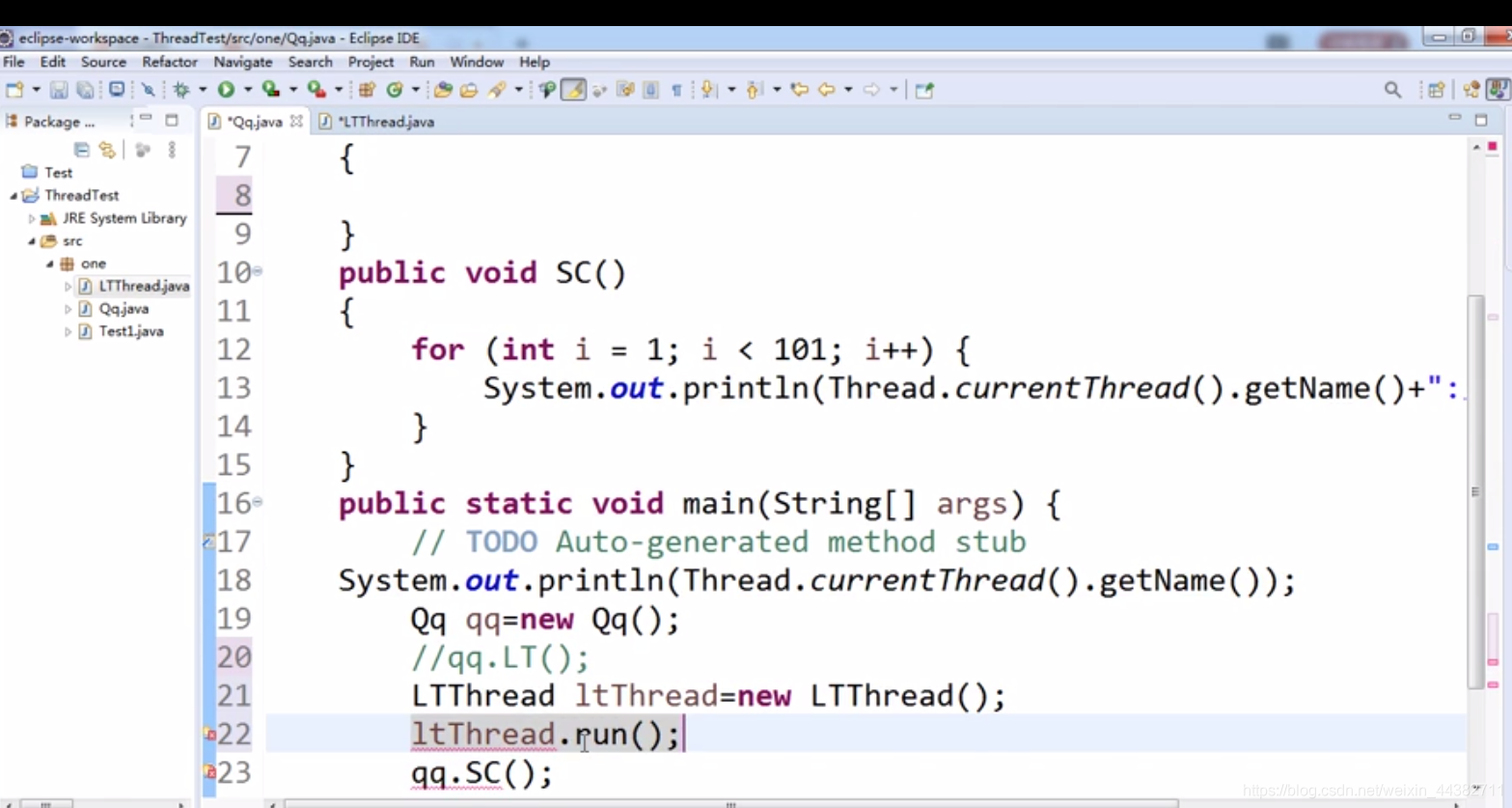Open the Back history dropdown arrow
This screenshot has height=808, width=1512.
848,90
